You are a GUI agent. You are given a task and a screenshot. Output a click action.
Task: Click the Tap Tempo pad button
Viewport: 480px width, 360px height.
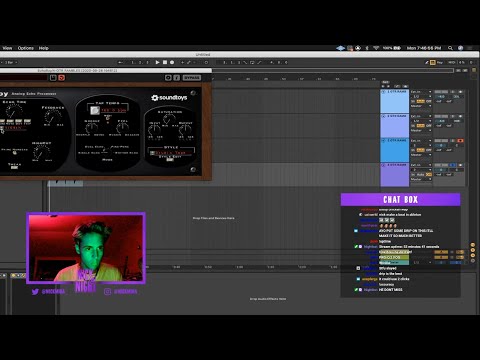pos(95,110)
